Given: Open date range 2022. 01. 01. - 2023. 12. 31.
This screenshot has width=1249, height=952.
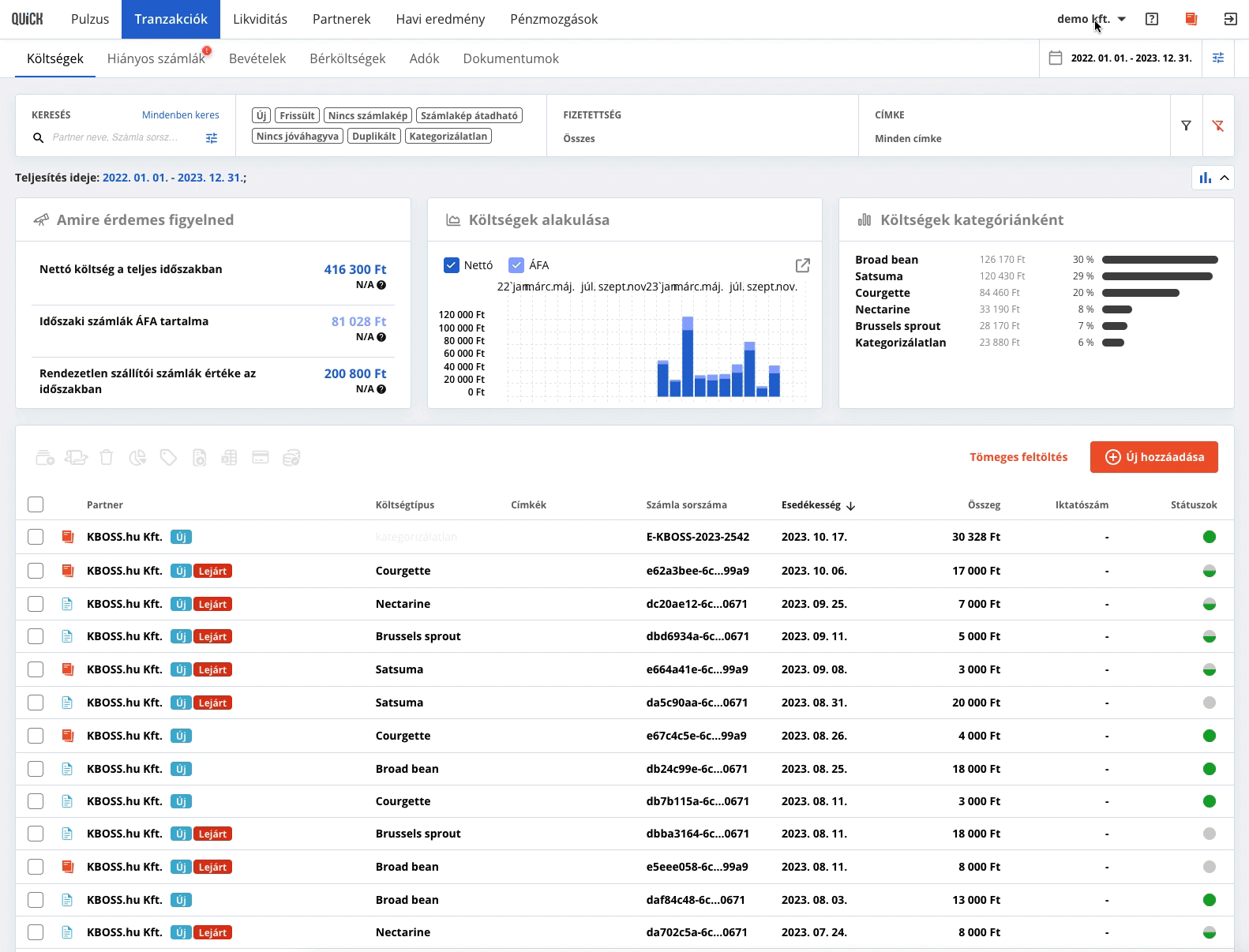Looking at the screenshot, I should click(1131, 58).
